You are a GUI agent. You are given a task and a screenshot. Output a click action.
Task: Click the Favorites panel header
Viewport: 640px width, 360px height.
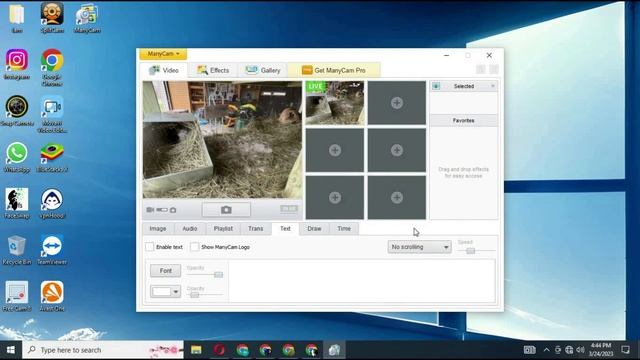pyautogui.click(x=464, y=120)
